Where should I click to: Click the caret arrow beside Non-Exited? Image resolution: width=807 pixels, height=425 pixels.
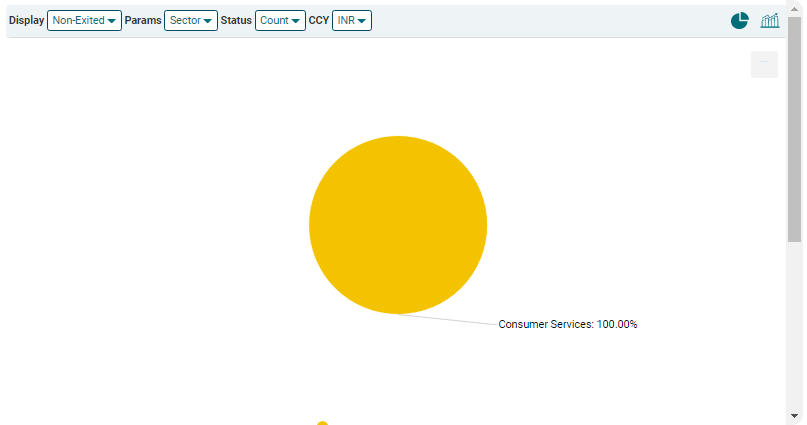[112, 21]
